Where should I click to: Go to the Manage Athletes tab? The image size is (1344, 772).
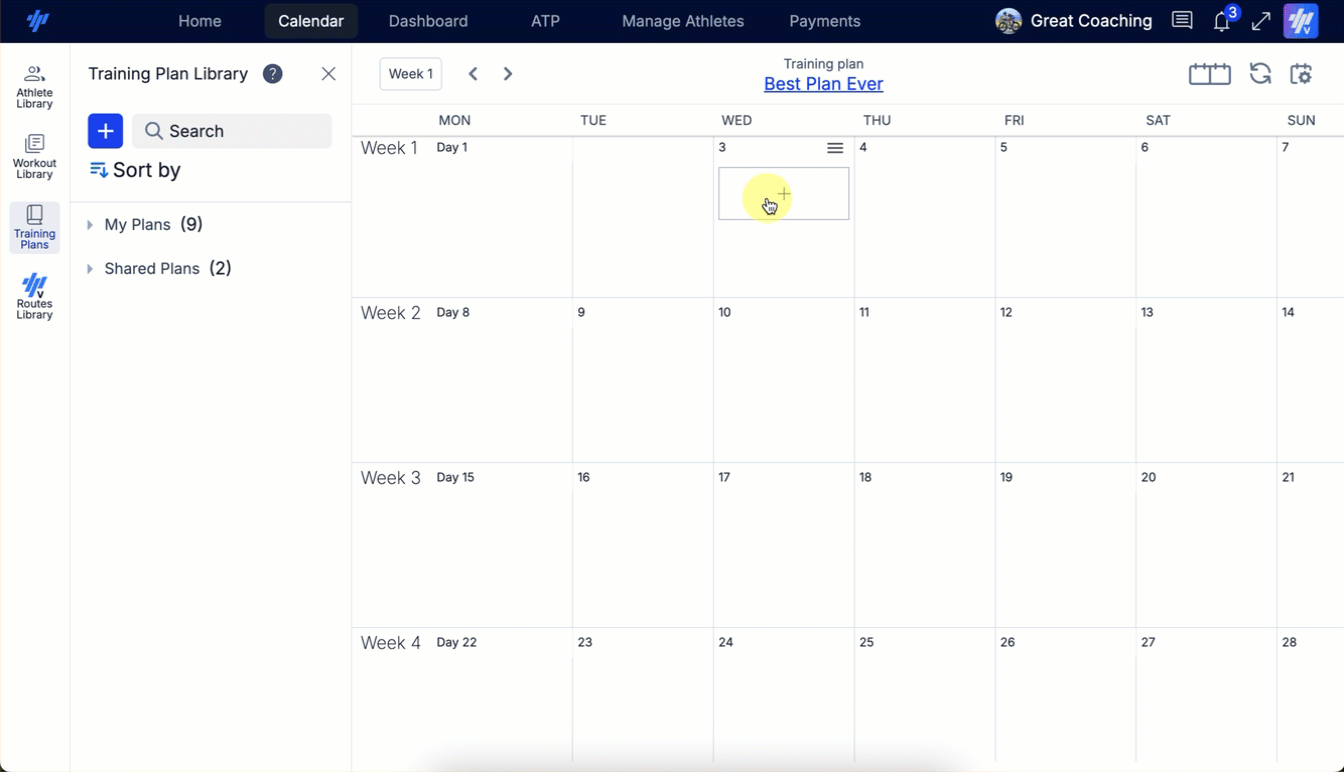coord(682,21)
